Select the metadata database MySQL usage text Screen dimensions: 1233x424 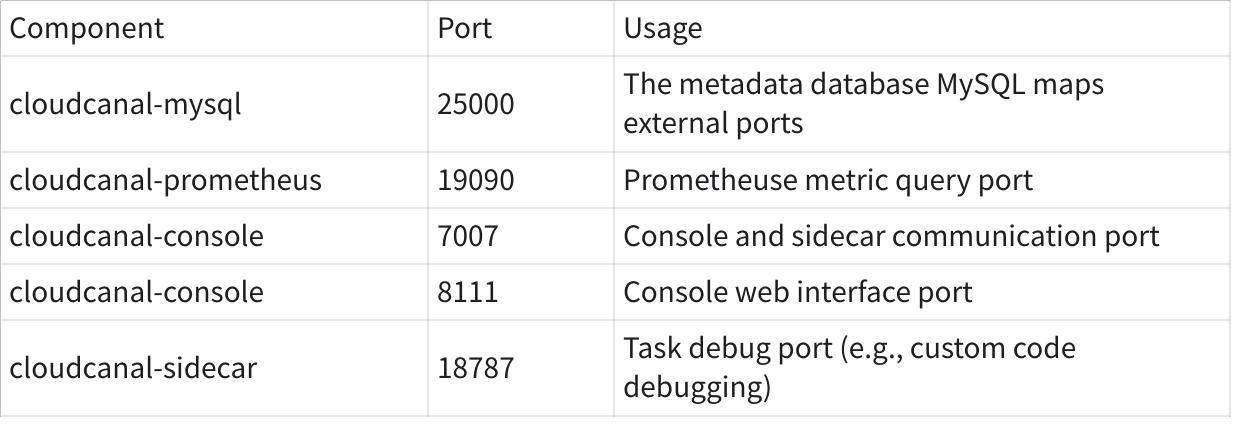point(863,85)
